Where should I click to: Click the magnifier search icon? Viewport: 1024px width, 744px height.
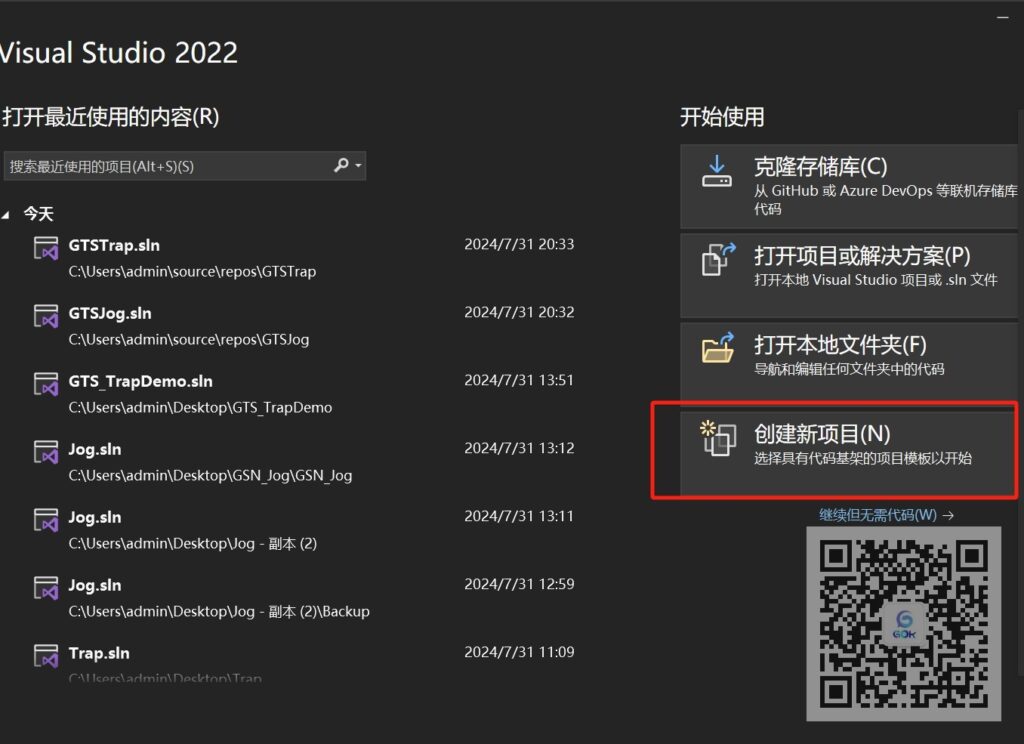click(341, 165)
